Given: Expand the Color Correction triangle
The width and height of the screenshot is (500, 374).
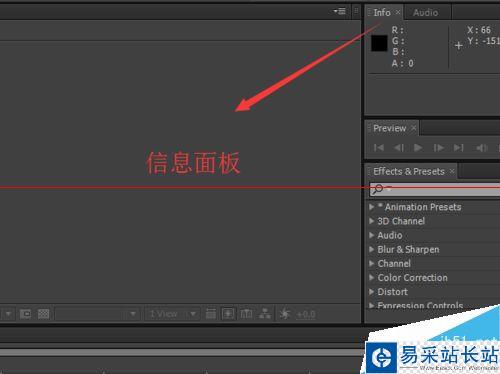Looking at the screenshot, I should tap(372, 277).
